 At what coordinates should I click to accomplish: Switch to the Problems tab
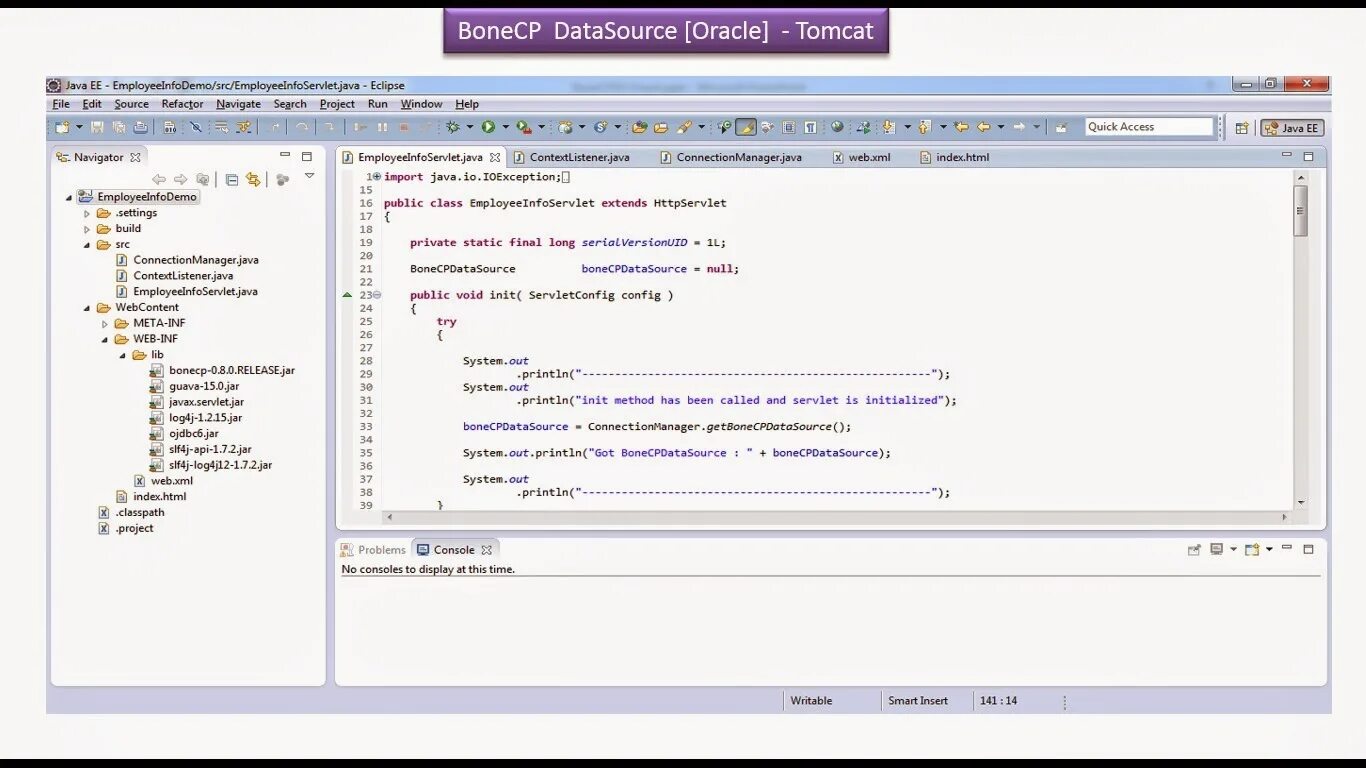(x=374, y=550)
